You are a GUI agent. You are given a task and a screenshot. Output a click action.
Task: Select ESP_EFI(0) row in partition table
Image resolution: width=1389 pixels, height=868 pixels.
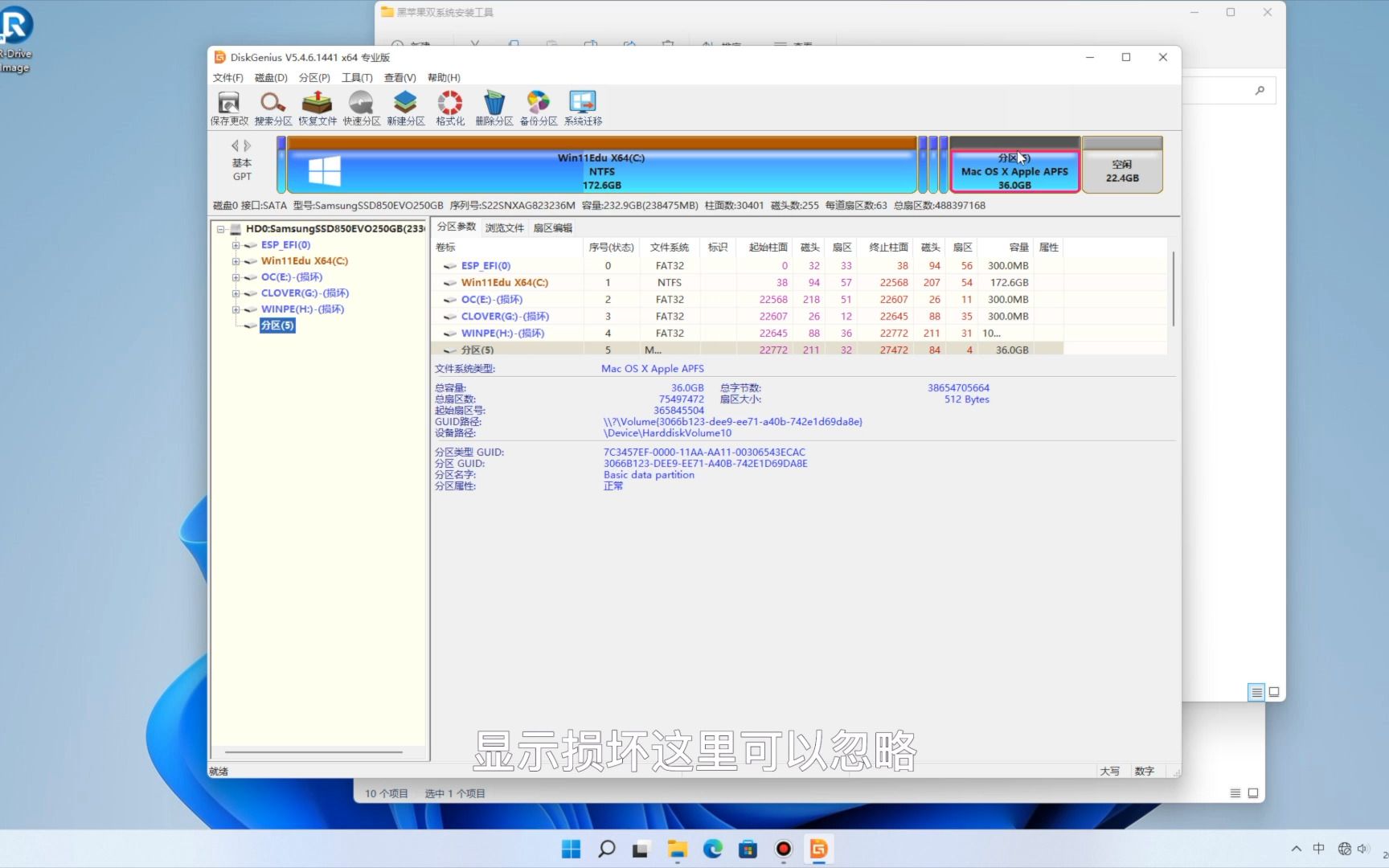[x=748, y=265]
